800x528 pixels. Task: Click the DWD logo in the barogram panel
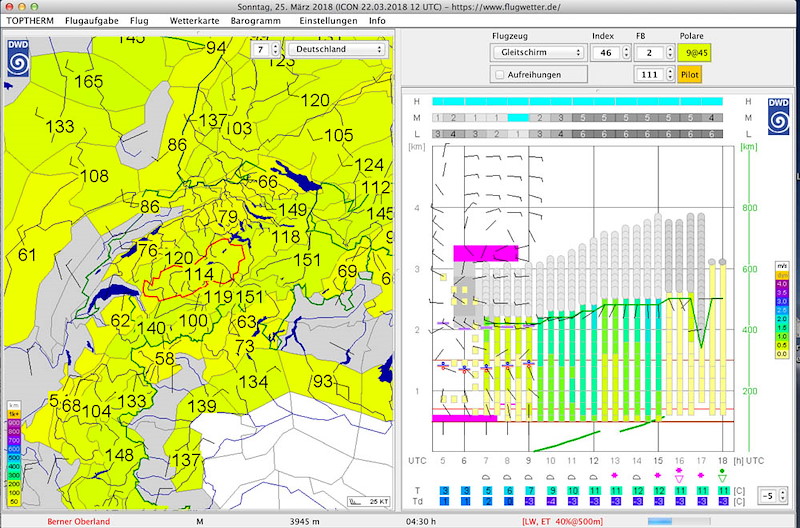click(778, 116)
